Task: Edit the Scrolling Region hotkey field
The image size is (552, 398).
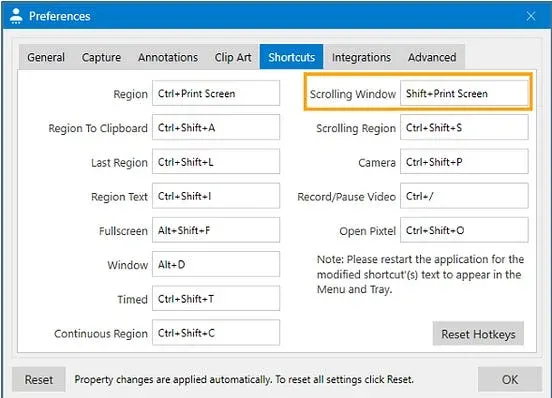Action: pos(464,127)
